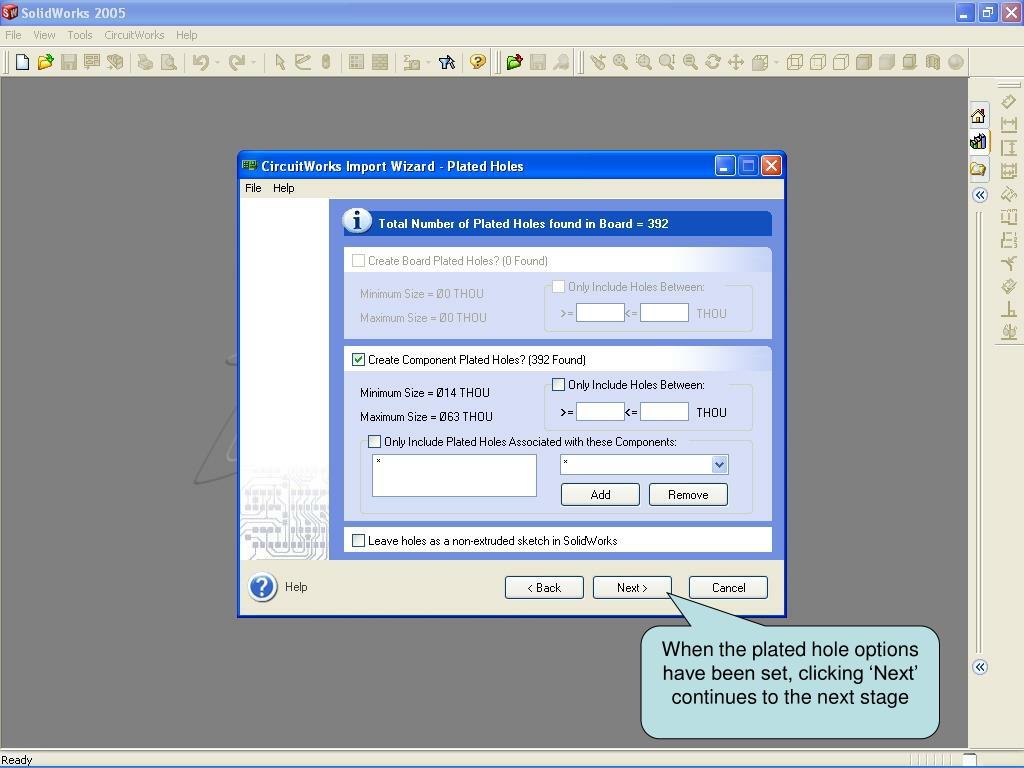Screen dimensions: 1024x768
Task: Open the SolidWorks File menu
Action: coord(13,35)
